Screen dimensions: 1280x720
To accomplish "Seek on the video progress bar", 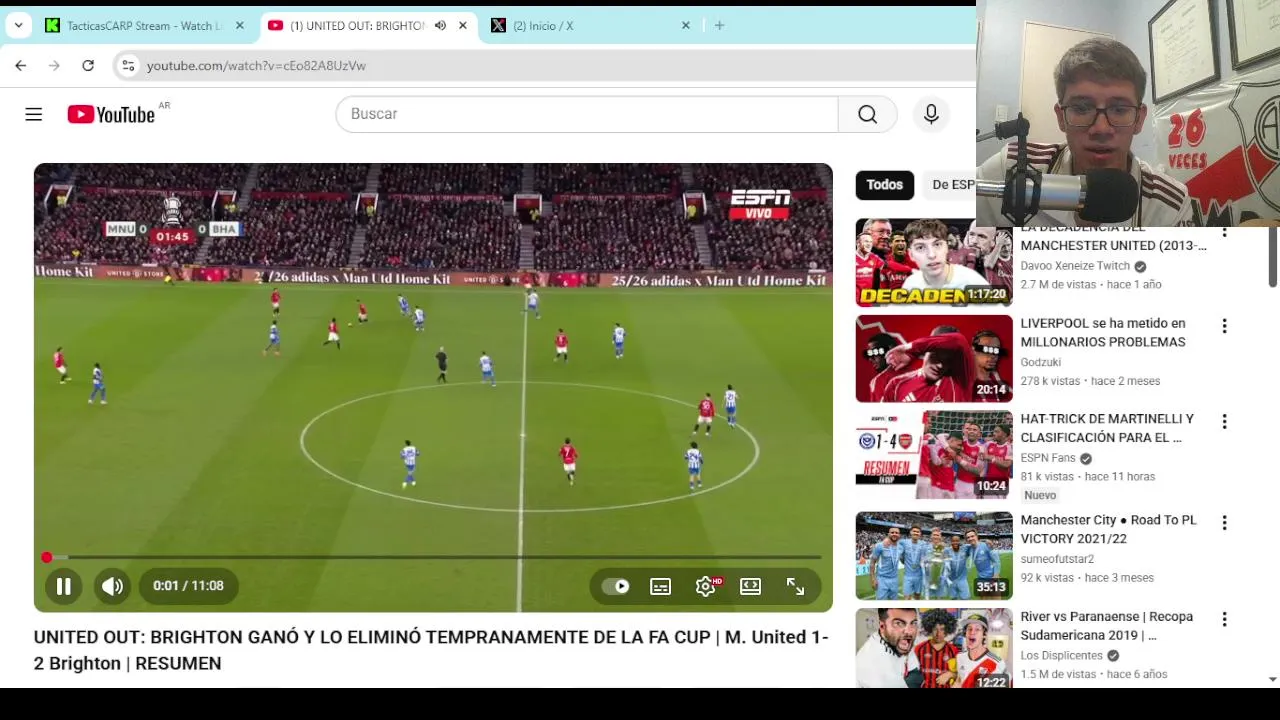I will pyautogui.click(x=433, y=557).
